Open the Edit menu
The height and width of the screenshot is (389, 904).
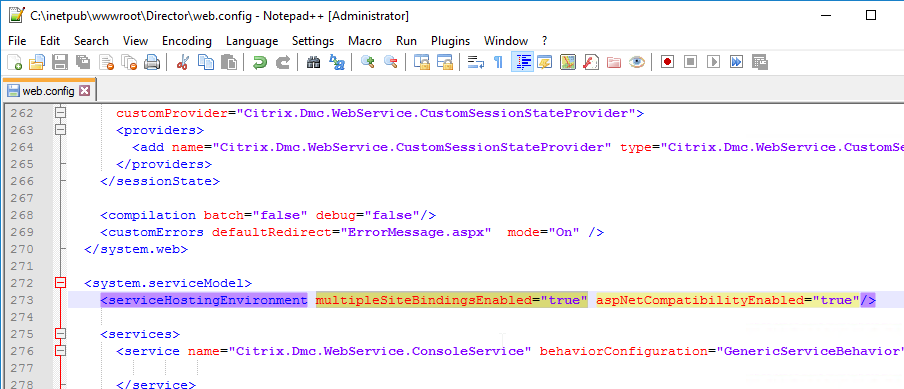coord(50,41)
